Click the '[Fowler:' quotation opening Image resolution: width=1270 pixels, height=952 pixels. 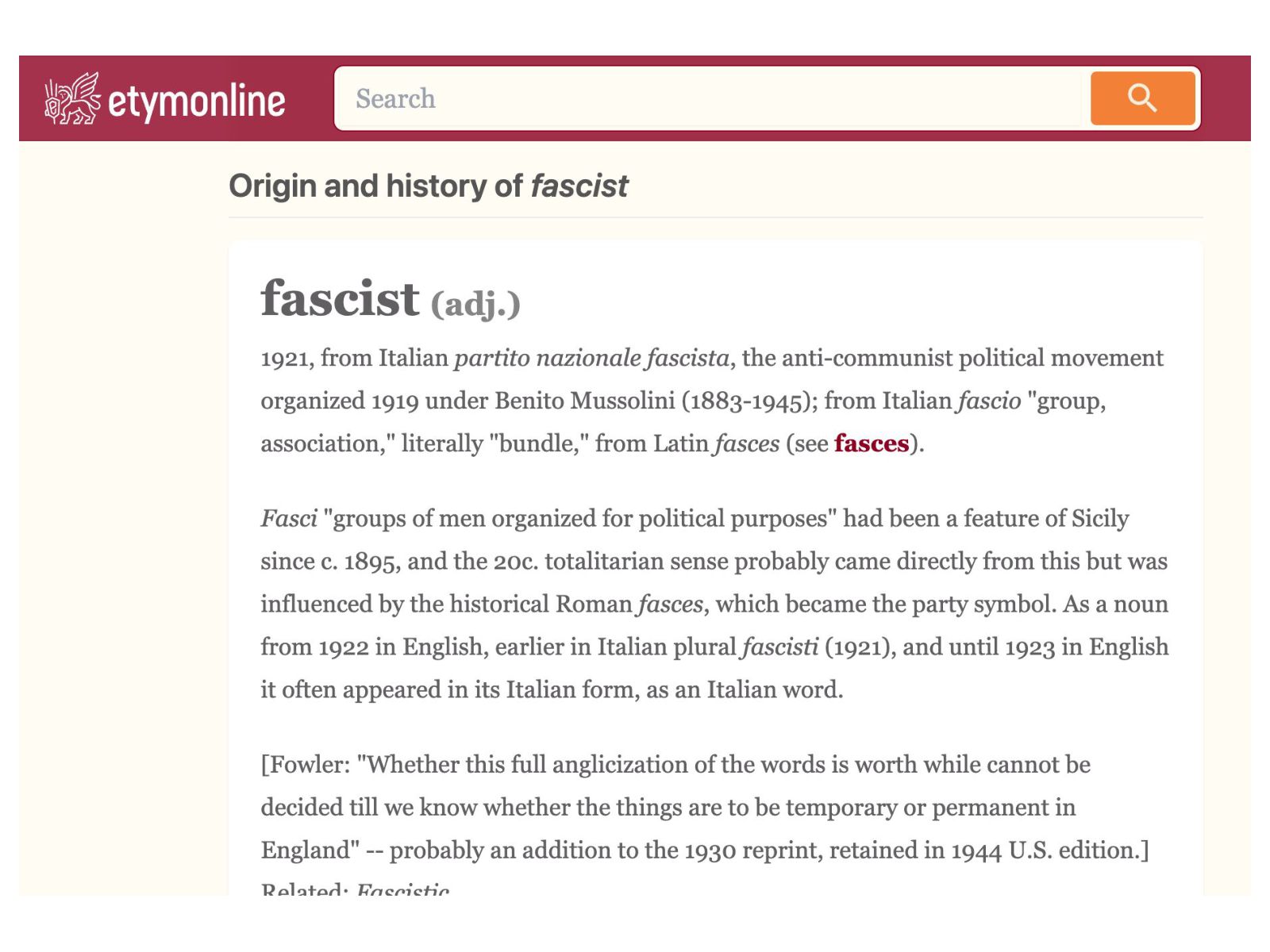306,765
